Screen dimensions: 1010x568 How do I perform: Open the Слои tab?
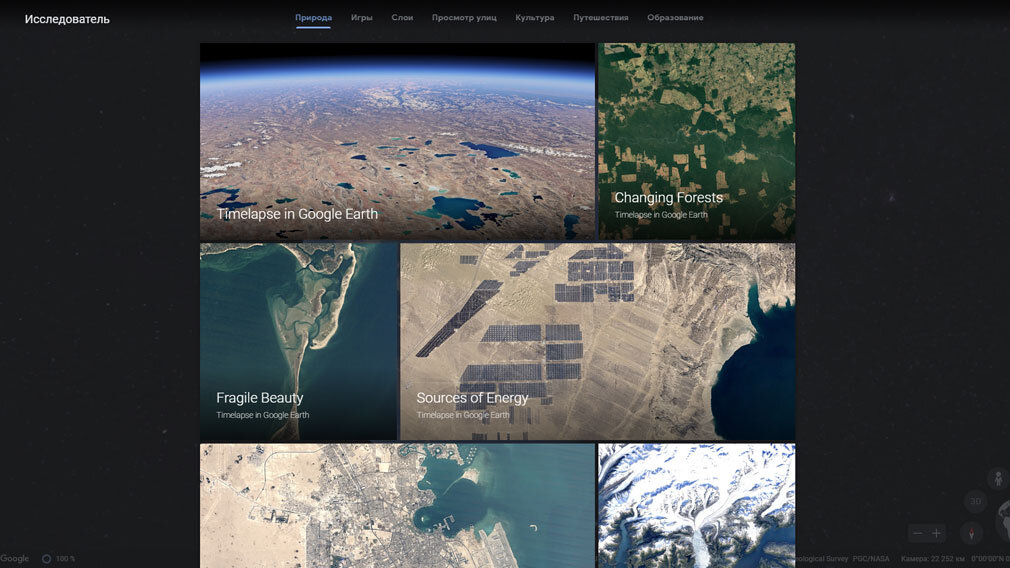coord(402,17)
